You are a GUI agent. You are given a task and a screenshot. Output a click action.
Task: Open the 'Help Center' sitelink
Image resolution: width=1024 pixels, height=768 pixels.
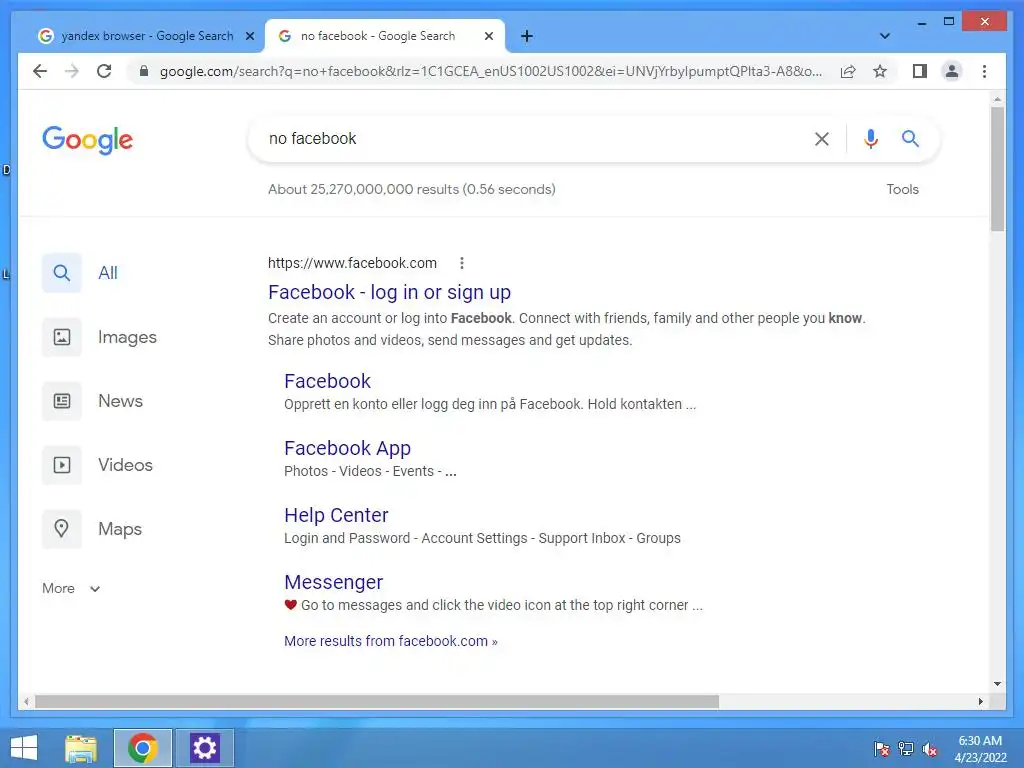coord(336,515)
